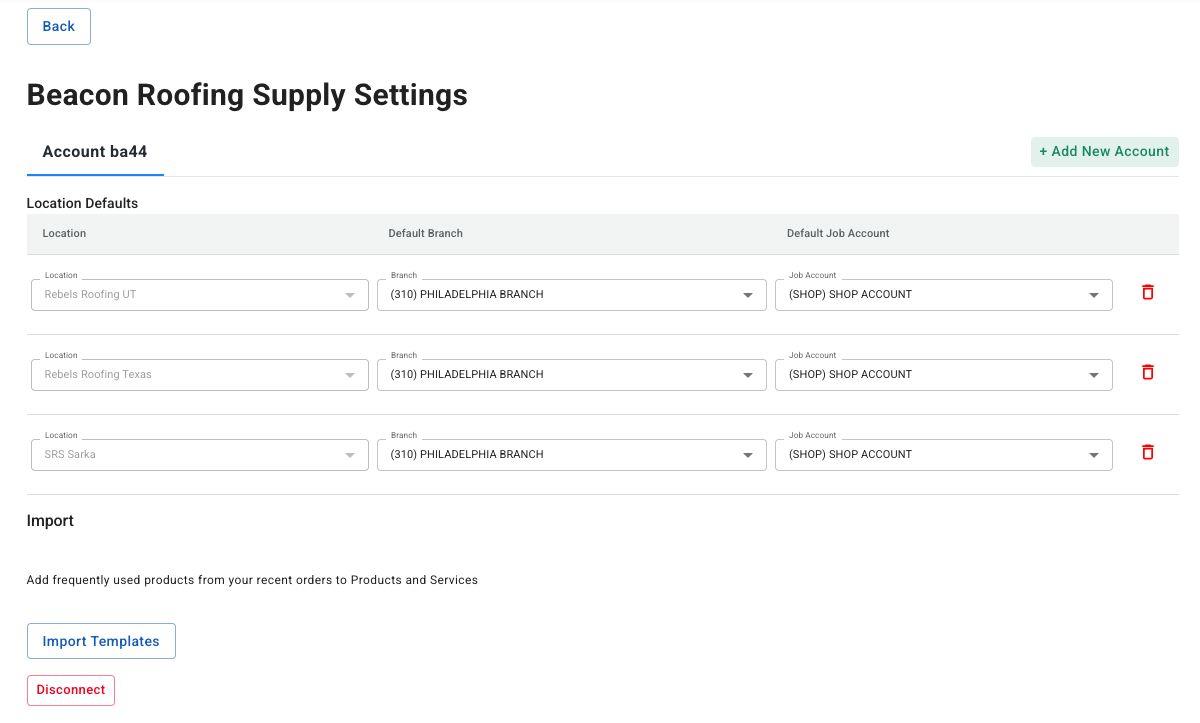This screenshot has width=1200, height=723.
Task: Open Job Account dropdown for Rebels Roofing UT
Action: tap(943, 295)
